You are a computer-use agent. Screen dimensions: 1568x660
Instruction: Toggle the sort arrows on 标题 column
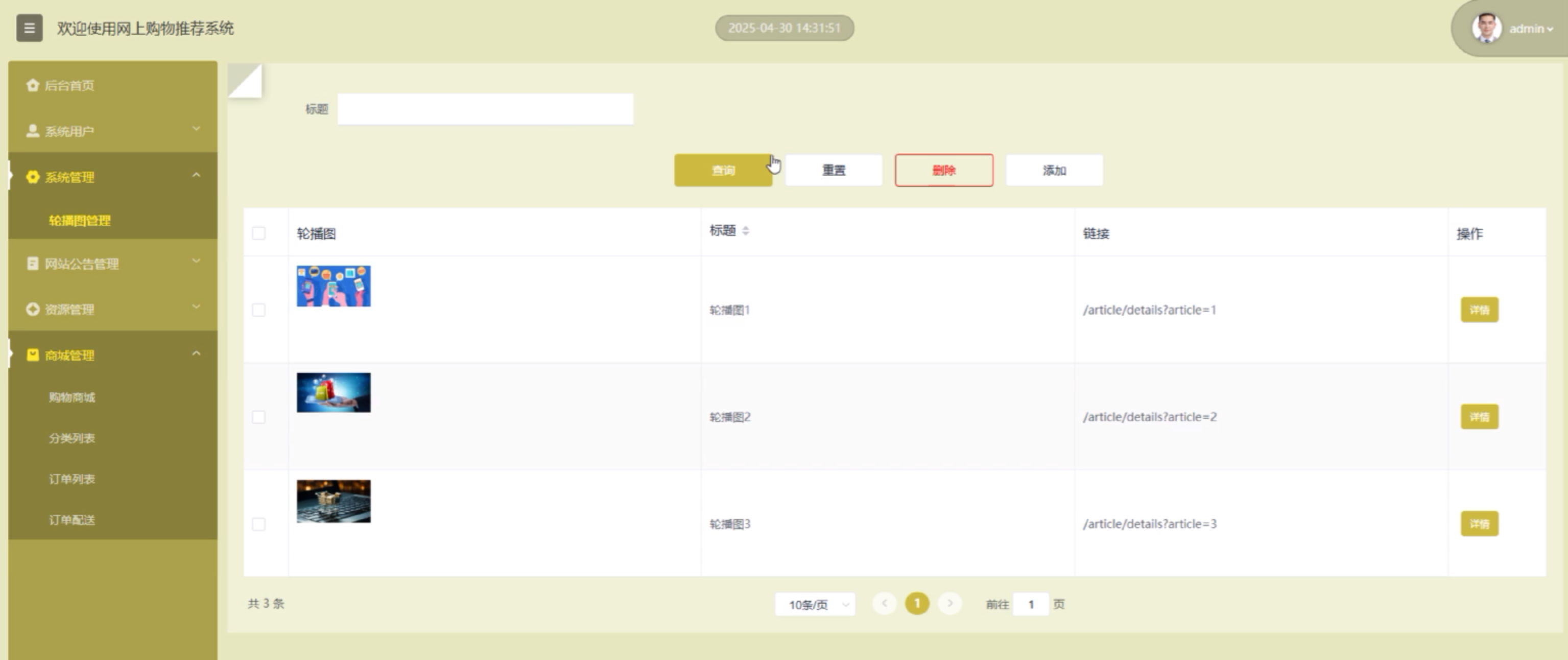click(746, 231)
